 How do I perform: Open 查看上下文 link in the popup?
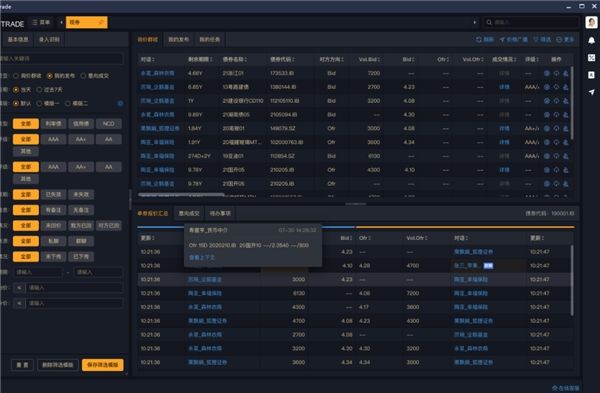(202, 258)
